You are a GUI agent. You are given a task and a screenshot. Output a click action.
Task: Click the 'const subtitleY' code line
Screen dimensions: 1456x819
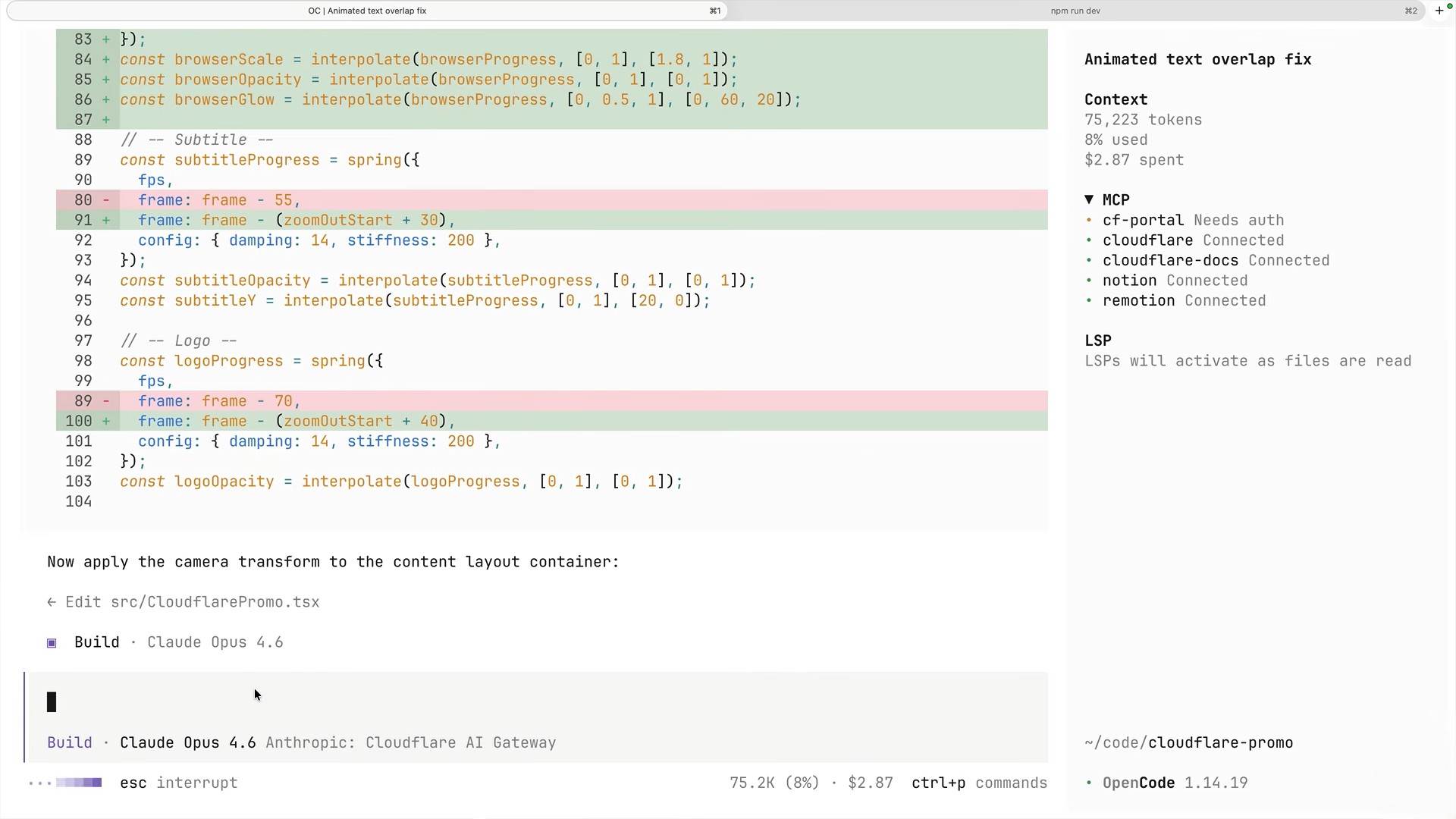click(415, 300)
